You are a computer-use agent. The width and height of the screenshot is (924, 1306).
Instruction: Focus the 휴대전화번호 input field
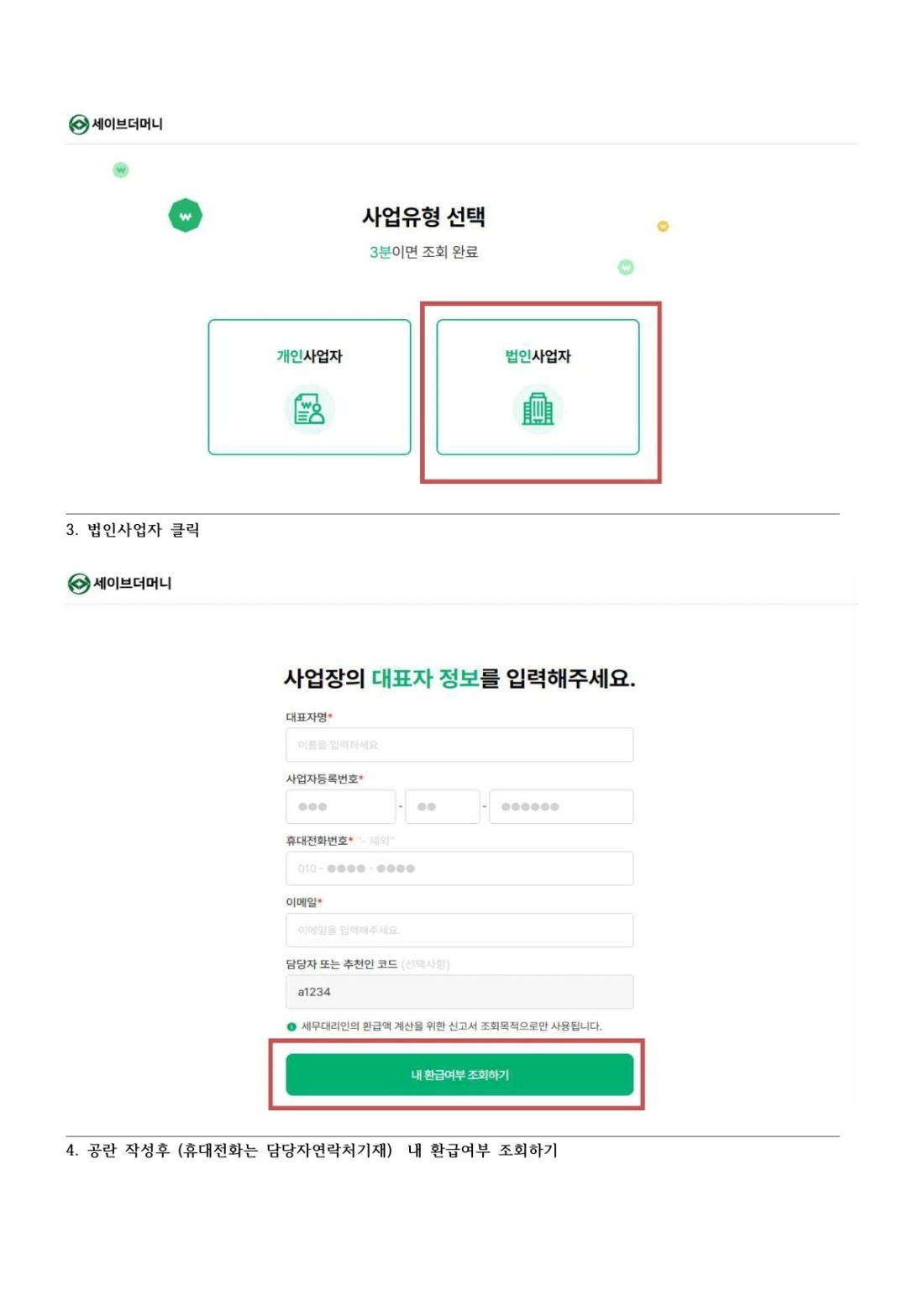coord(459,868)
